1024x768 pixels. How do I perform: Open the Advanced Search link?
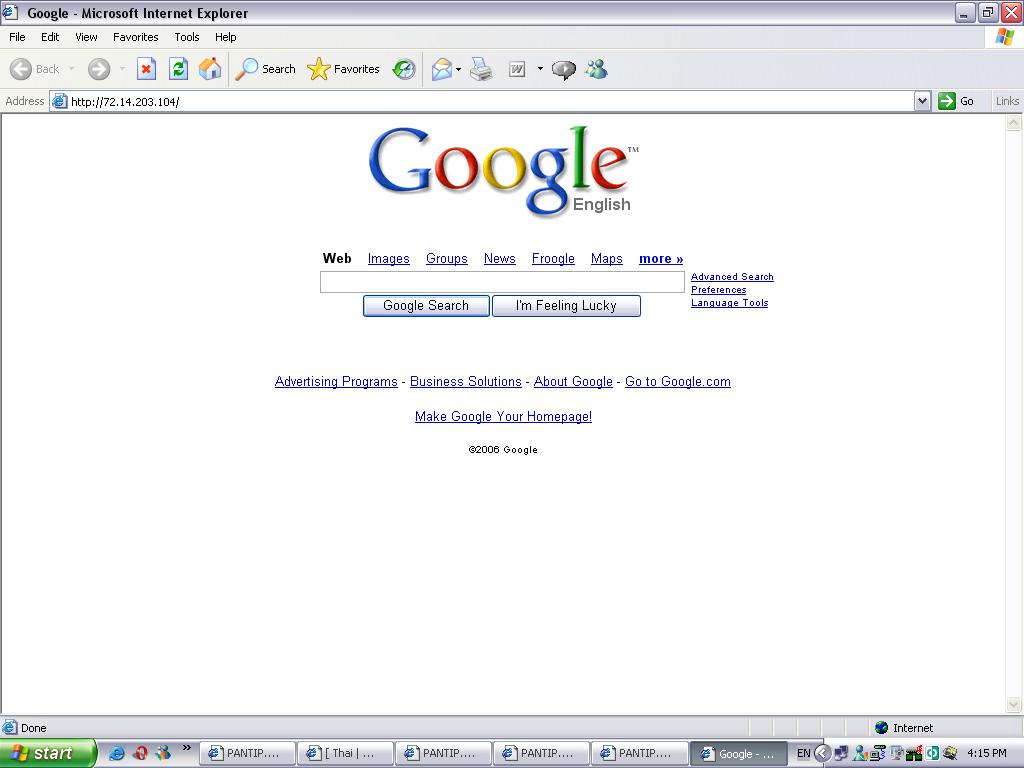coord(732,277)
